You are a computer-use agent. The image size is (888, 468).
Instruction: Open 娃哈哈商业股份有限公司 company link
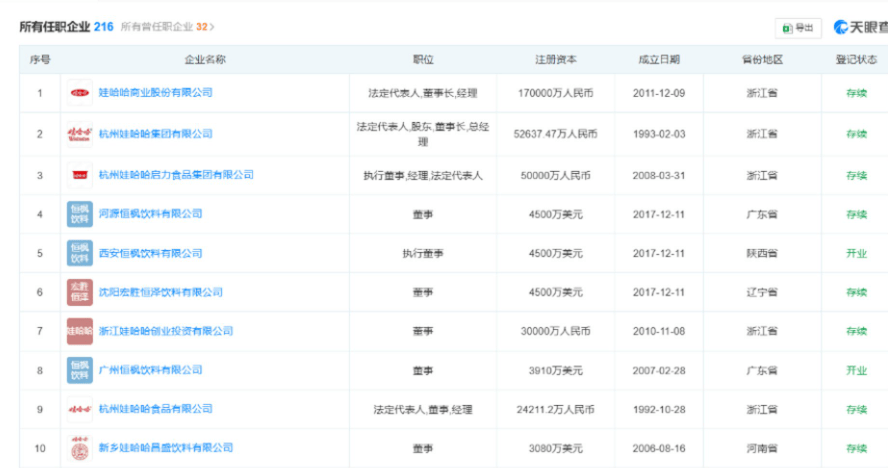[x=155, y=93]
